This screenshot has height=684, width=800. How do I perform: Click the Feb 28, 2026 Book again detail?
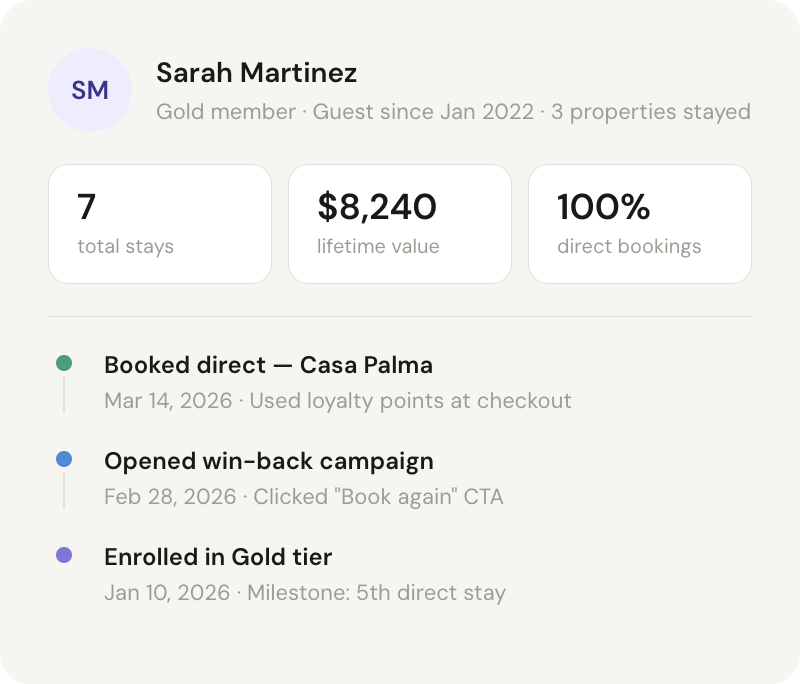303,497
